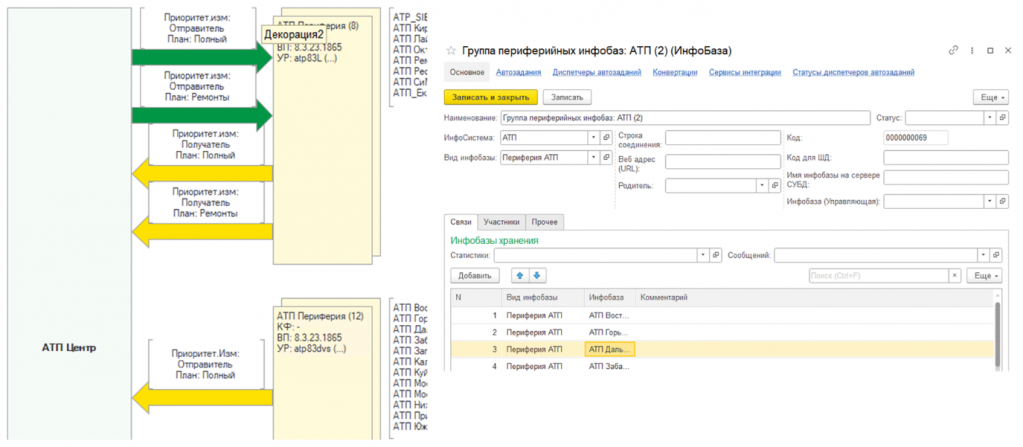1023x447 pixels.
Task: Click the Записать и закрыть button
Action: pyautogui.click(x=490, y=97)
